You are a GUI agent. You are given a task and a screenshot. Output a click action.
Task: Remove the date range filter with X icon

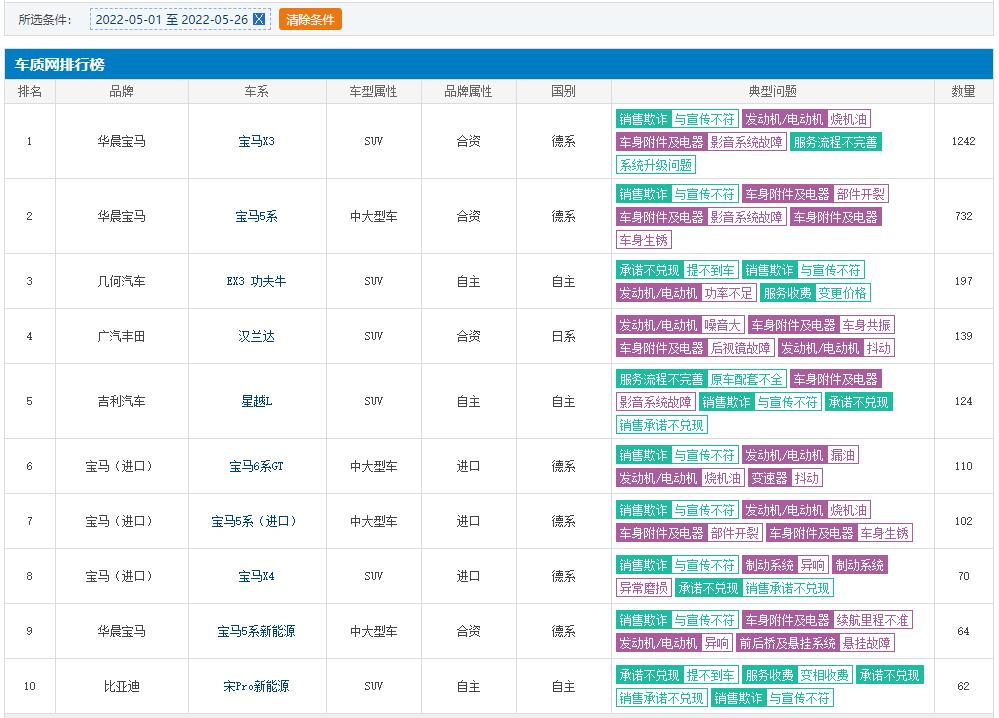point(259,19)
